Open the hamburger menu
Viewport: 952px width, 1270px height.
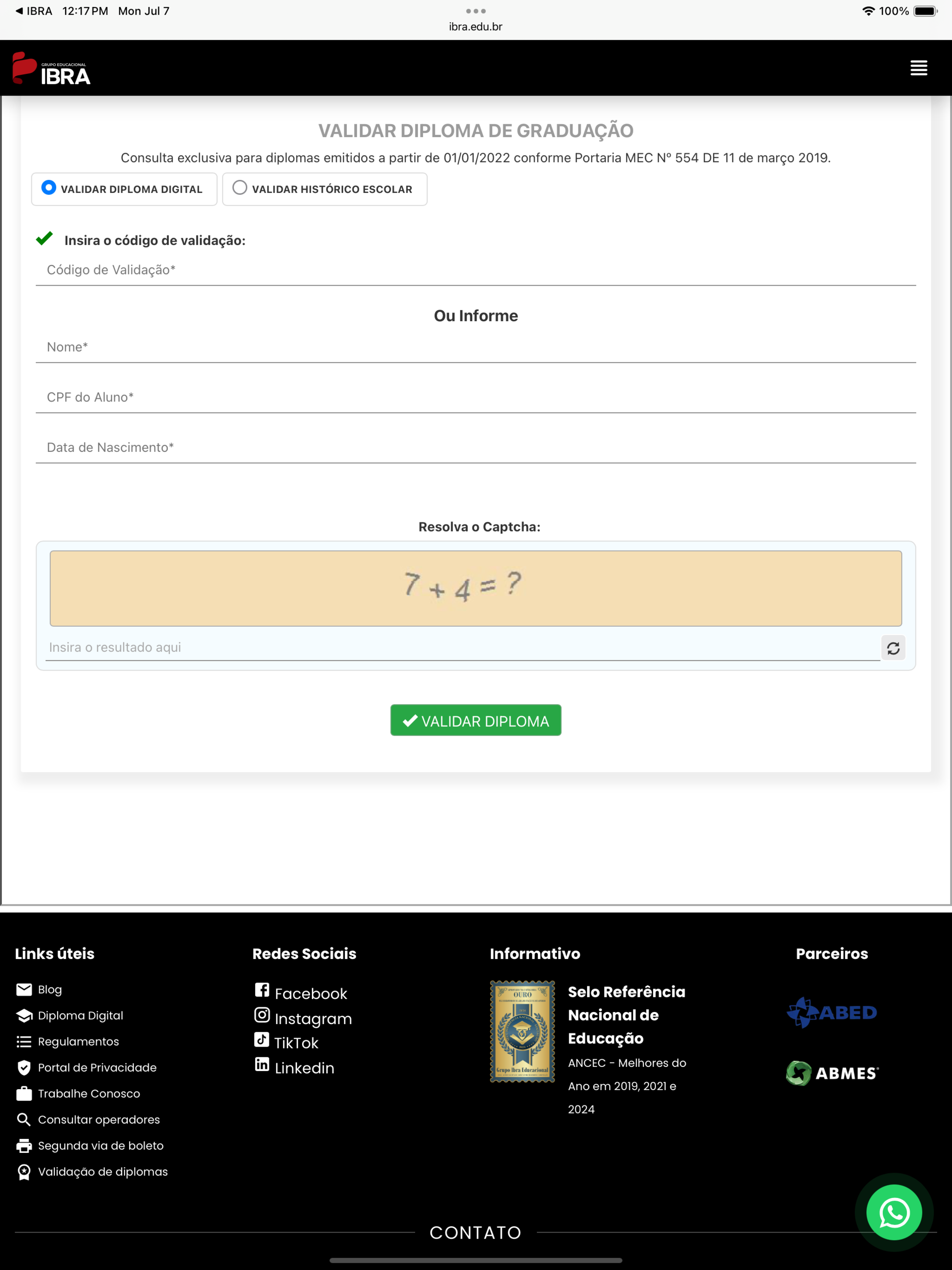pyautogui.click(x=918, y=68)
